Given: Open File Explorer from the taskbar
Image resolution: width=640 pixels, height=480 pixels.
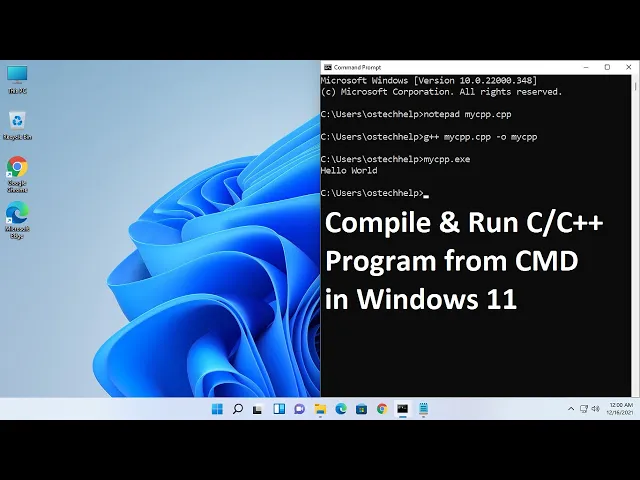Looking at the screenshot, I should (x=320, y=409).
